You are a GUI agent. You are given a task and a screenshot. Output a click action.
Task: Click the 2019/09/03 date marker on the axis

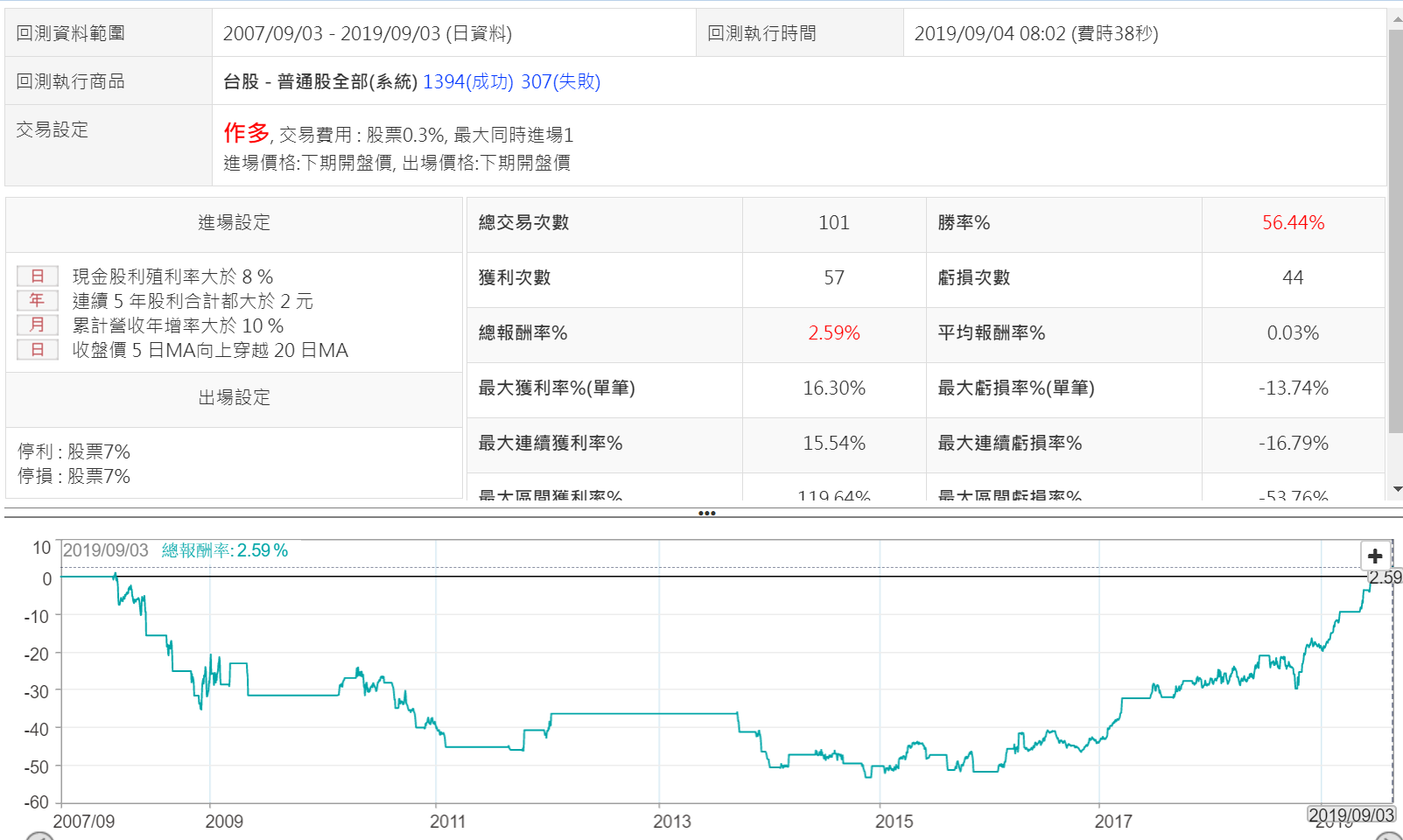pyautogui.click(x=1350, y=815)
